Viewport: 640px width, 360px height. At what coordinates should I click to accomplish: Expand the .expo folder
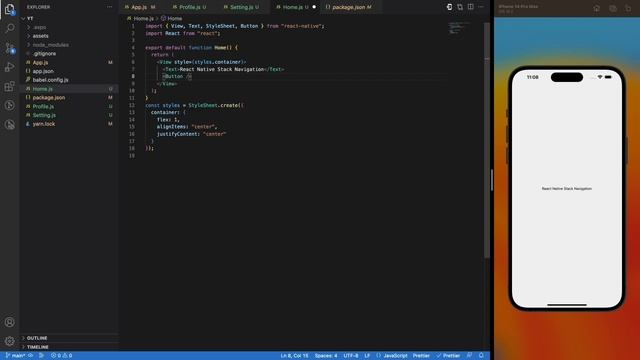40,27
